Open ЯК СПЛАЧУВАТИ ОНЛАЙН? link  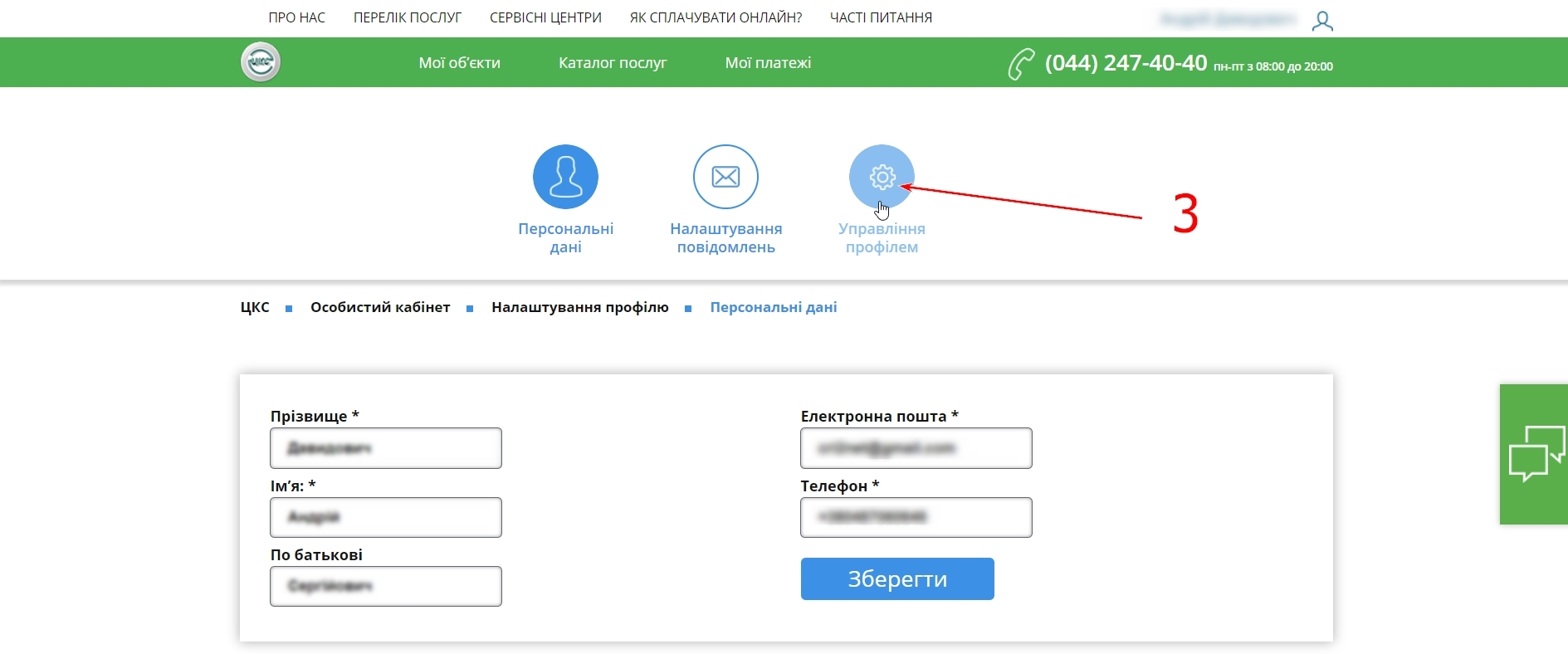point(716,17)
